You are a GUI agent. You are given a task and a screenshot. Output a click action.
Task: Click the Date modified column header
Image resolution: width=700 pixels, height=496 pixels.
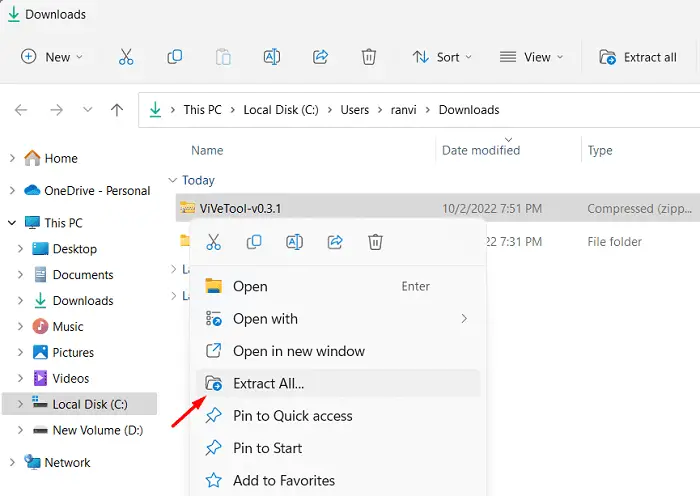pos(481,150)
